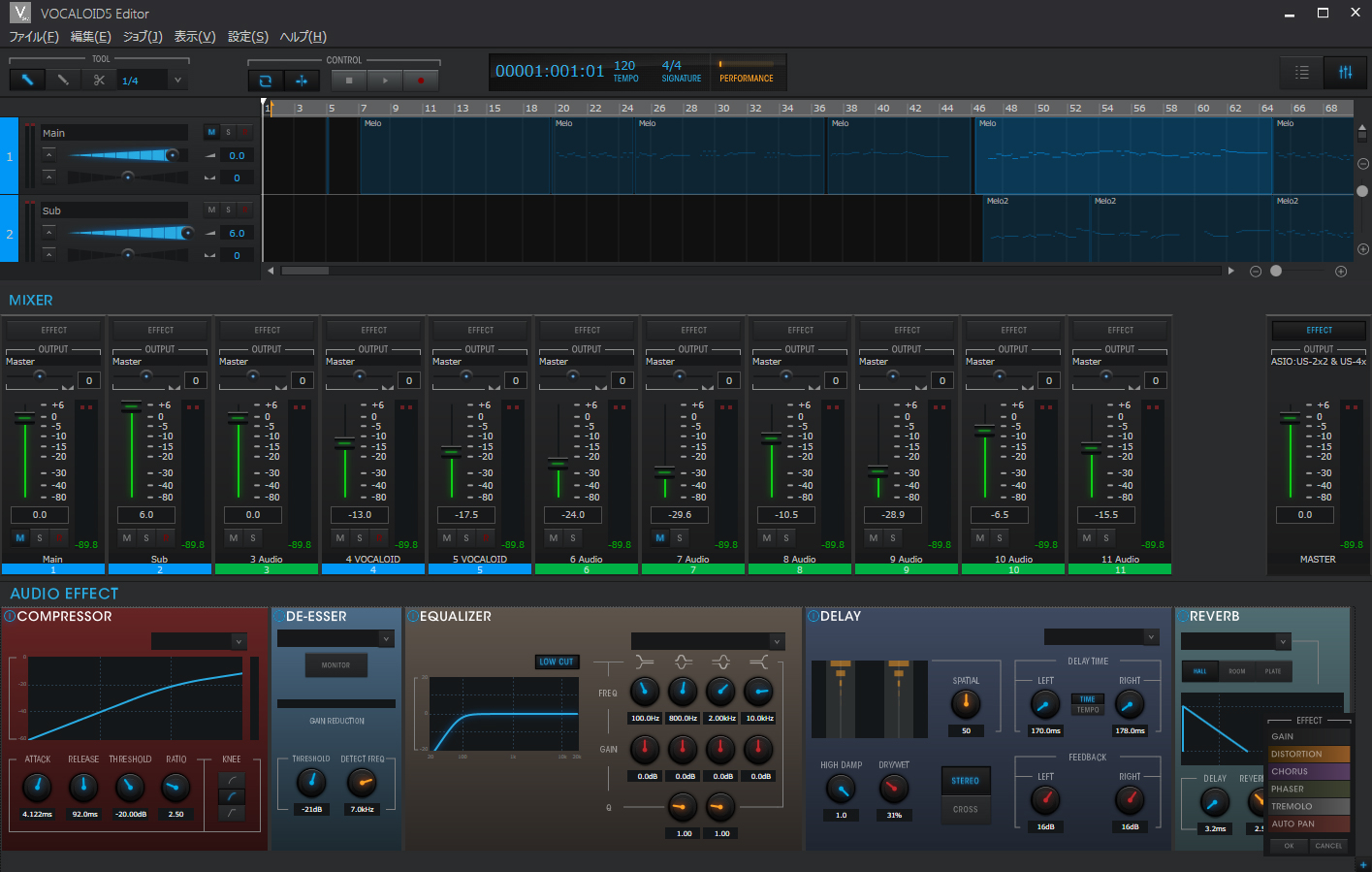This screenshot has height=872, width=1372.
Task: Toggle the Equalizer effect power icon
Action: pos(412,616)
